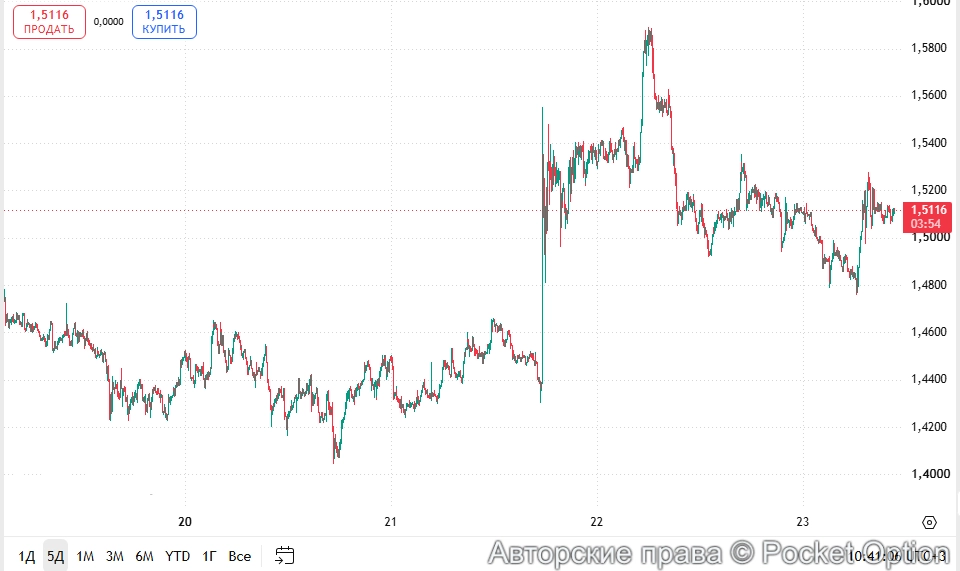Click the 1,4000 price scale label
The height and width of the screenshot is (571, 960).
(x=931, y=474)
